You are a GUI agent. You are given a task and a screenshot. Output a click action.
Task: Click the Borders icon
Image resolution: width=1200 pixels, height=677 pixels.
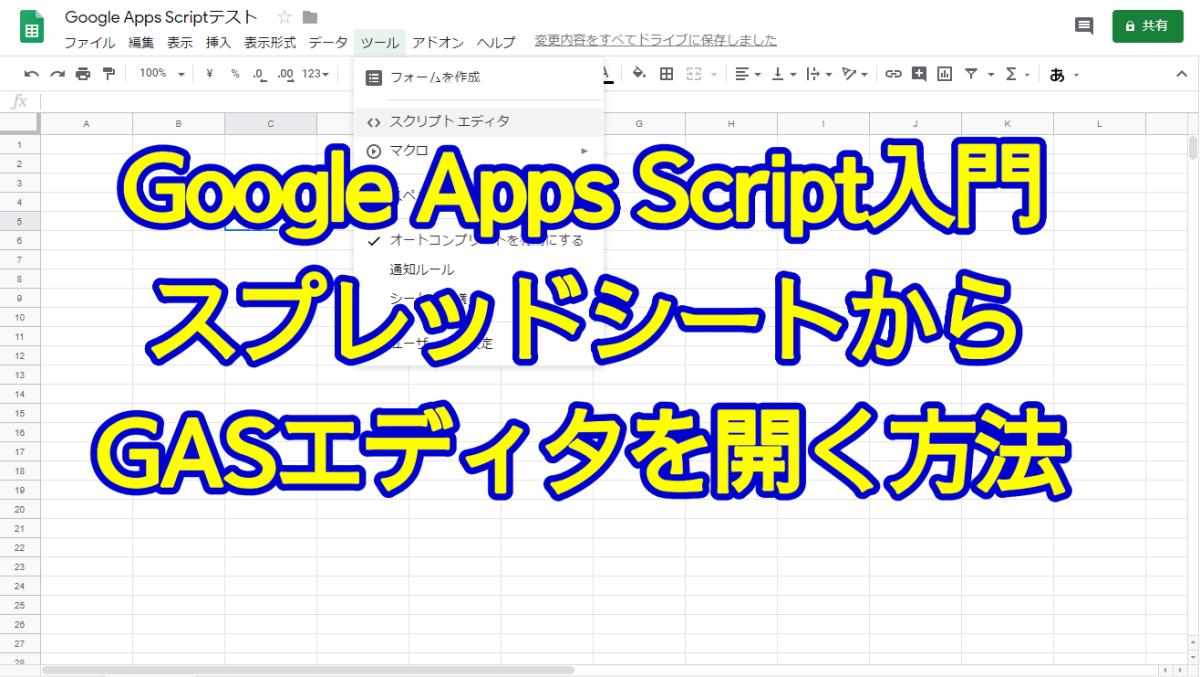tap(666, 73)
